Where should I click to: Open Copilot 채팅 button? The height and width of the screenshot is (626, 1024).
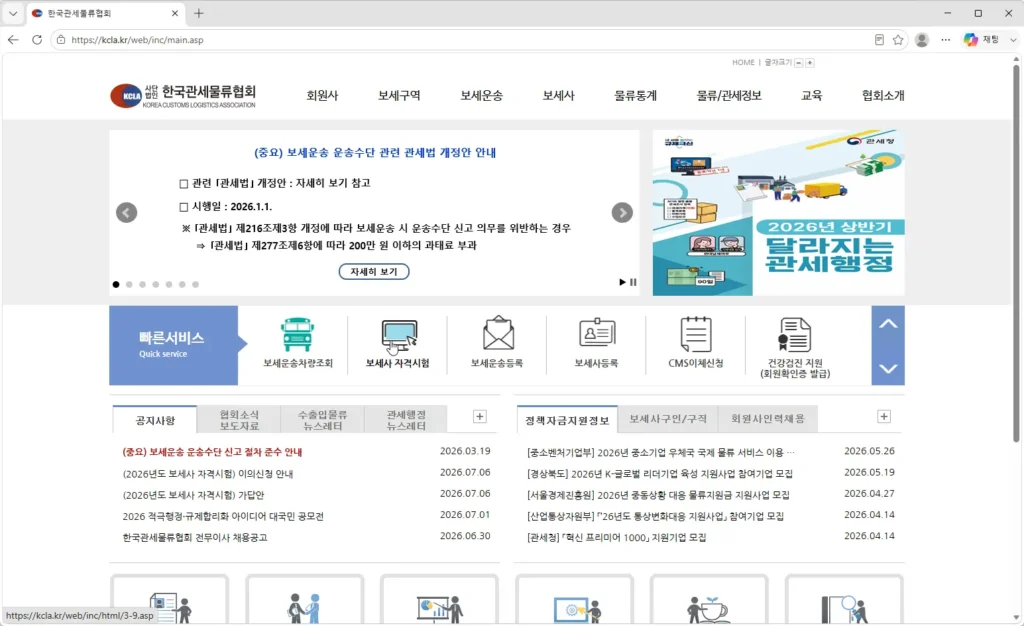981,40
